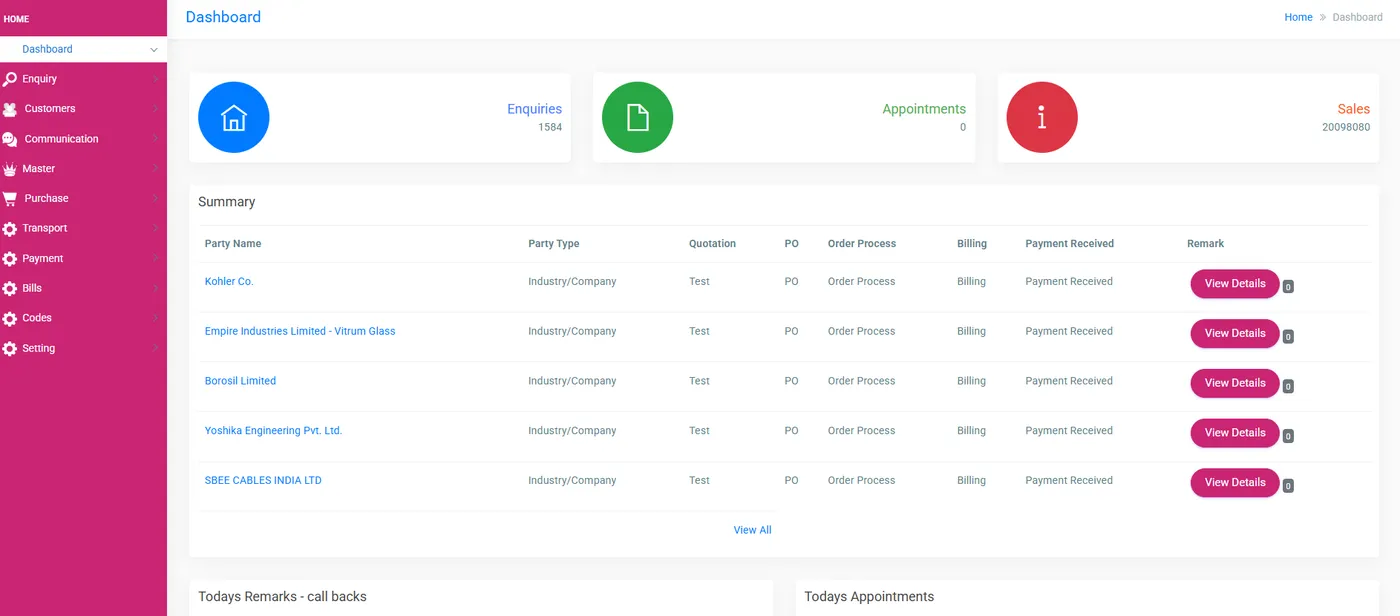Screen dimensions: 1400x616
Task: Click the remark count badge for Borosil Limited
Action: pos(1288,387)
